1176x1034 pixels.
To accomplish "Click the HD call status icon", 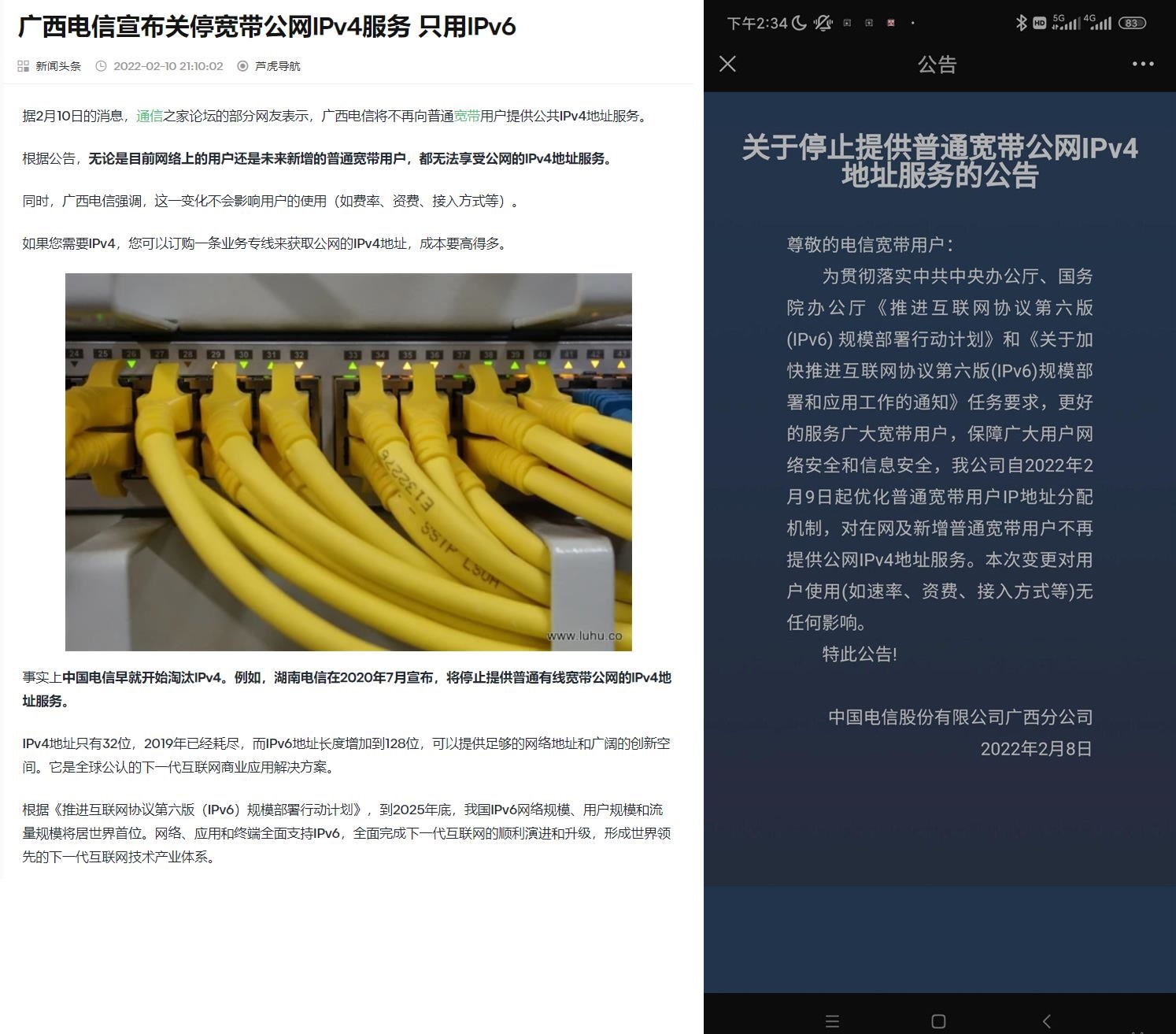I will pyautogui.click(x=1039, y=23).
